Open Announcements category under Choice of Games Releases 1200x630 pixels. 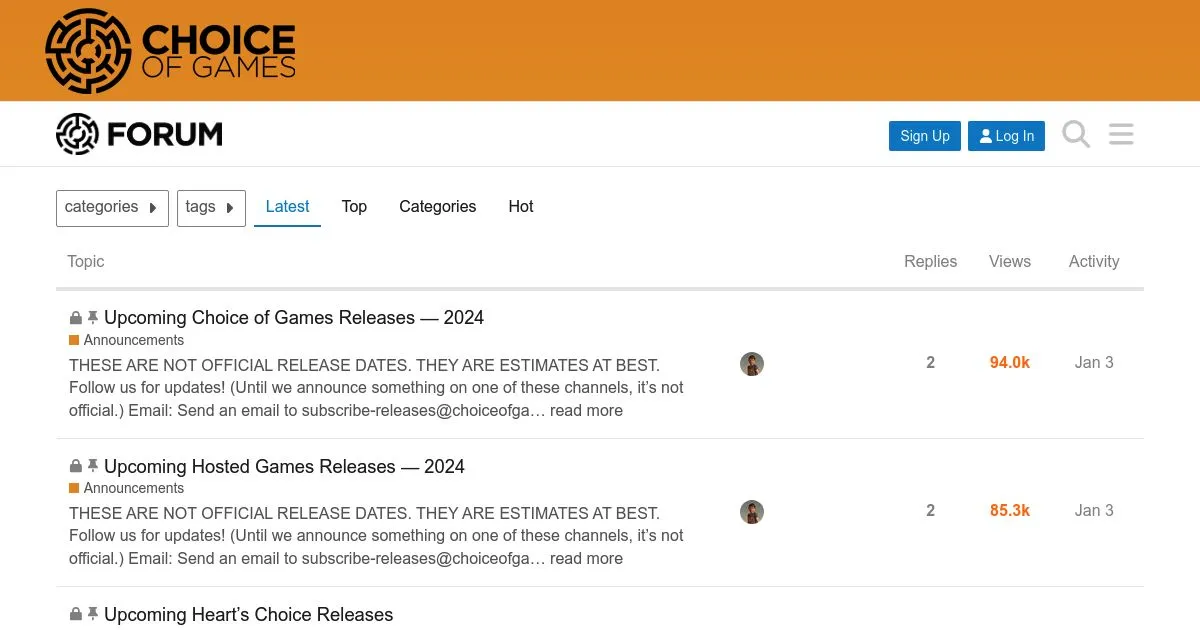[127, 340]
